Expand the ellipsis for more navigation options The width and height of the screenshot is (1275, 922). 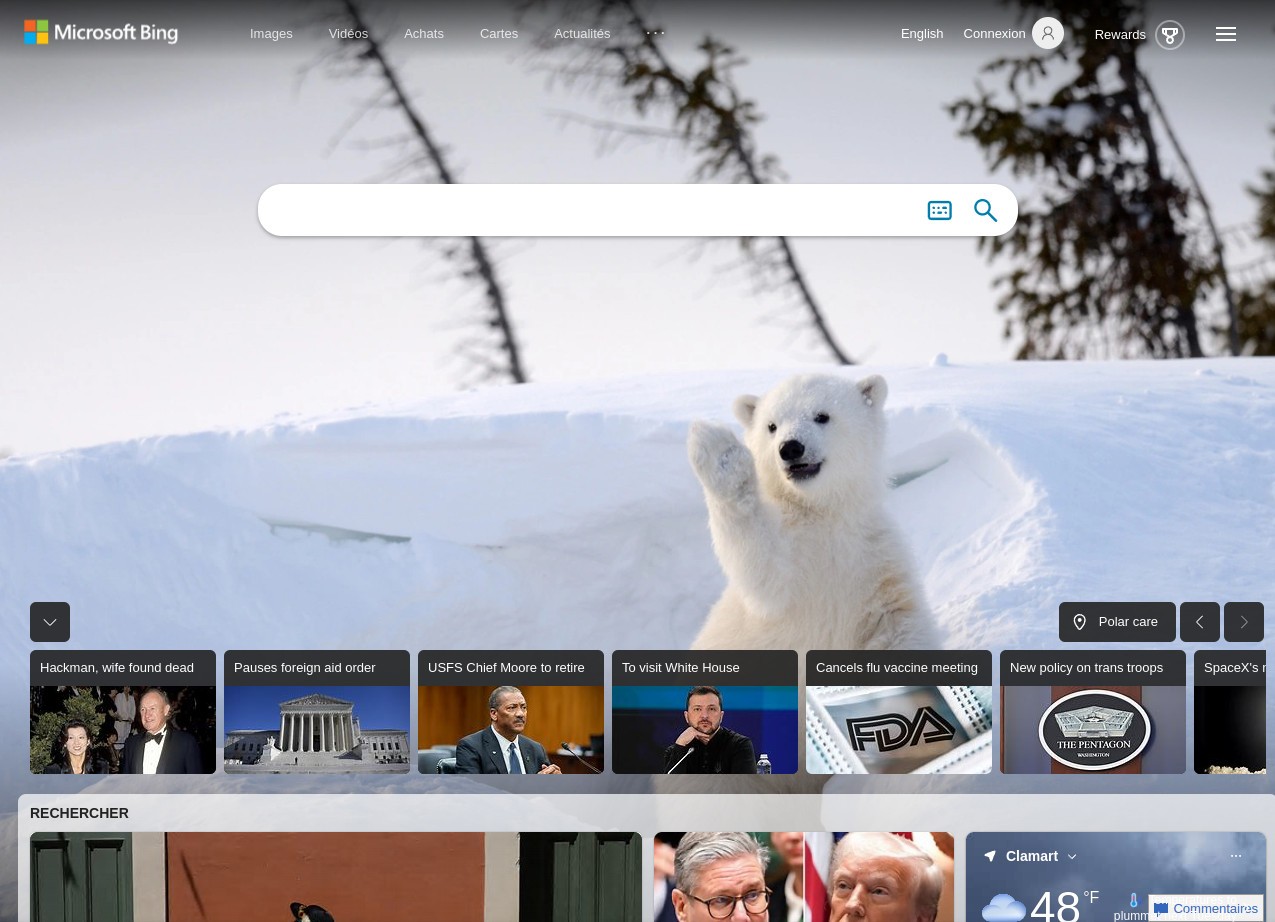[x=655, y=33]
